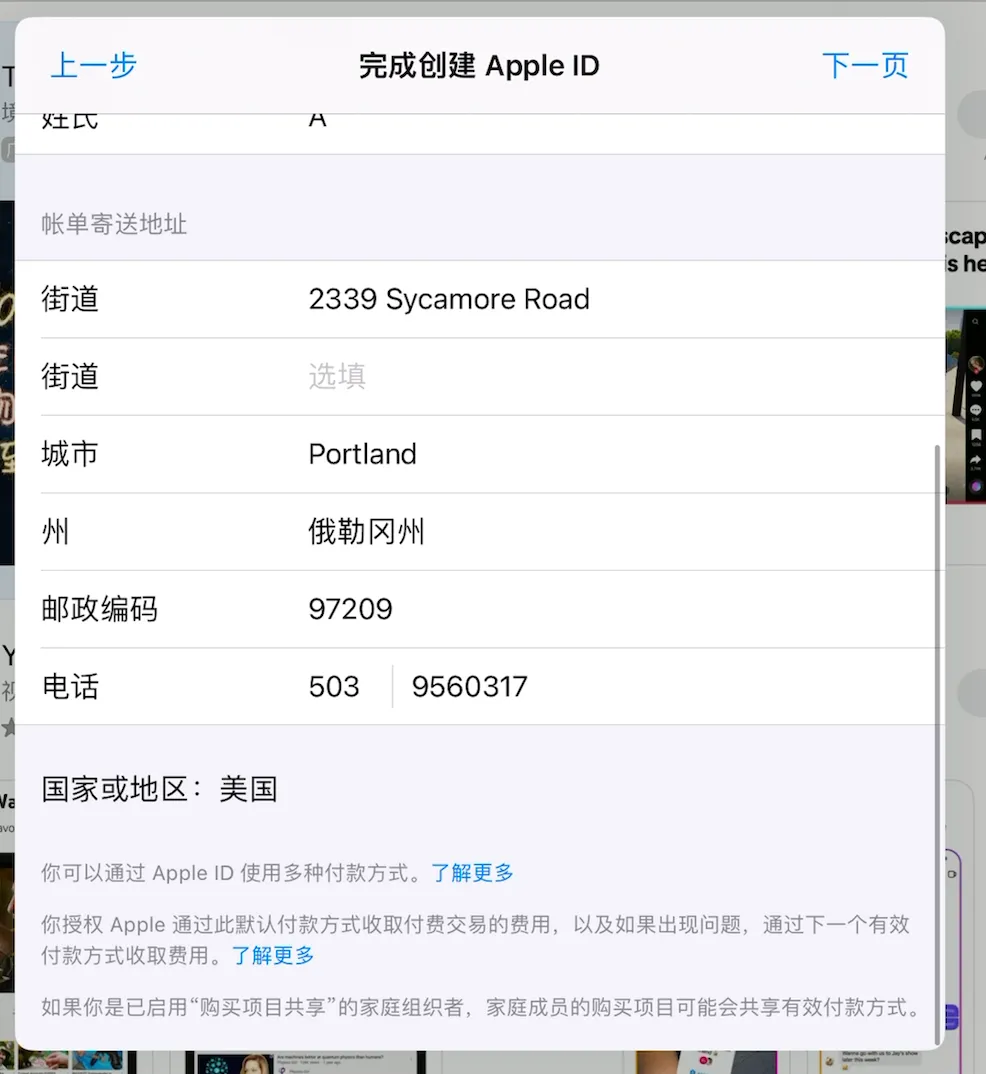Open 了解更多 link about payment methods

[x=472, y=873]
